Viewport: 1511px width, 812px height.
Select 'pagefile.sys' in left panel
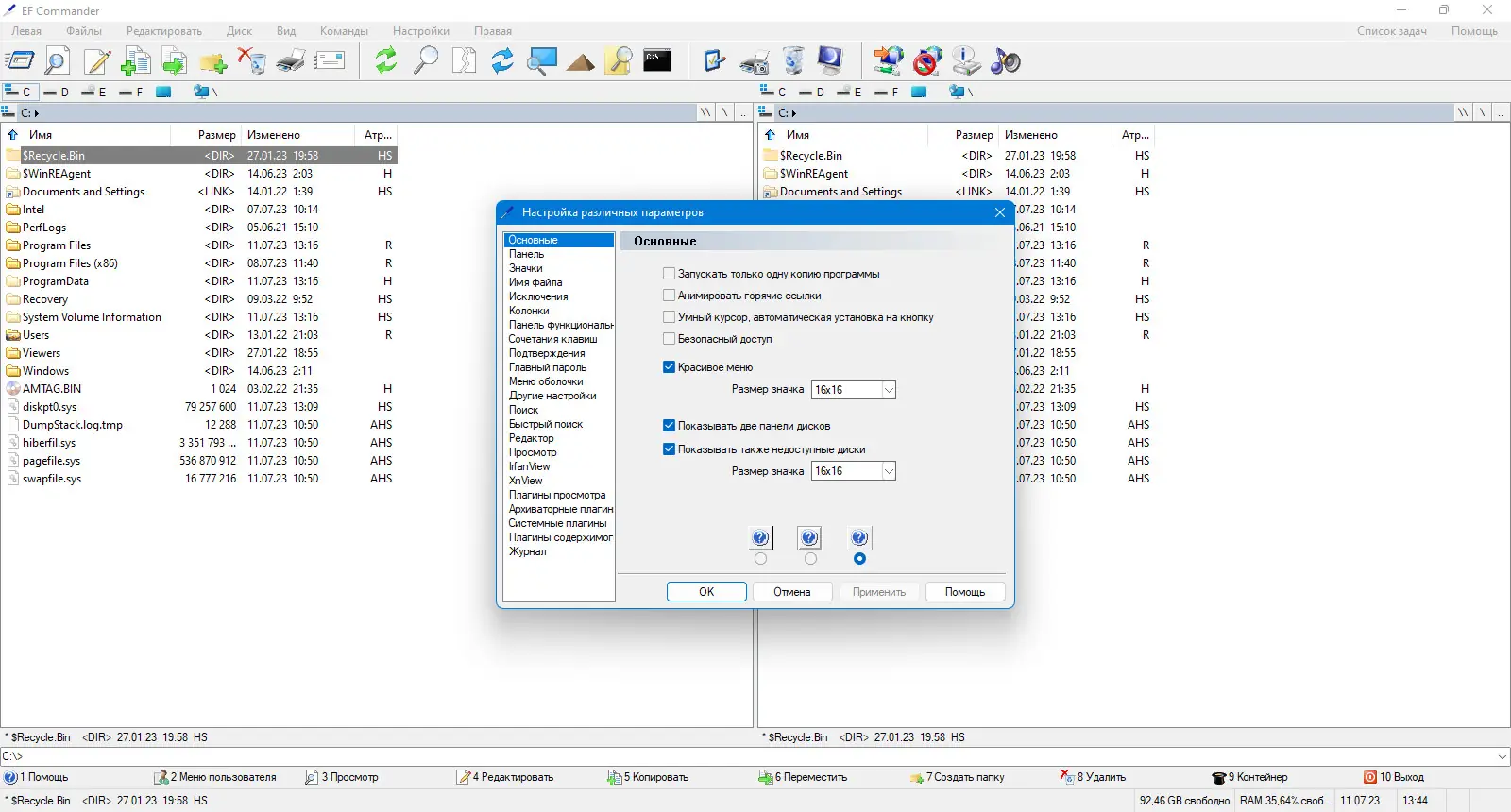tap(51, 461)
